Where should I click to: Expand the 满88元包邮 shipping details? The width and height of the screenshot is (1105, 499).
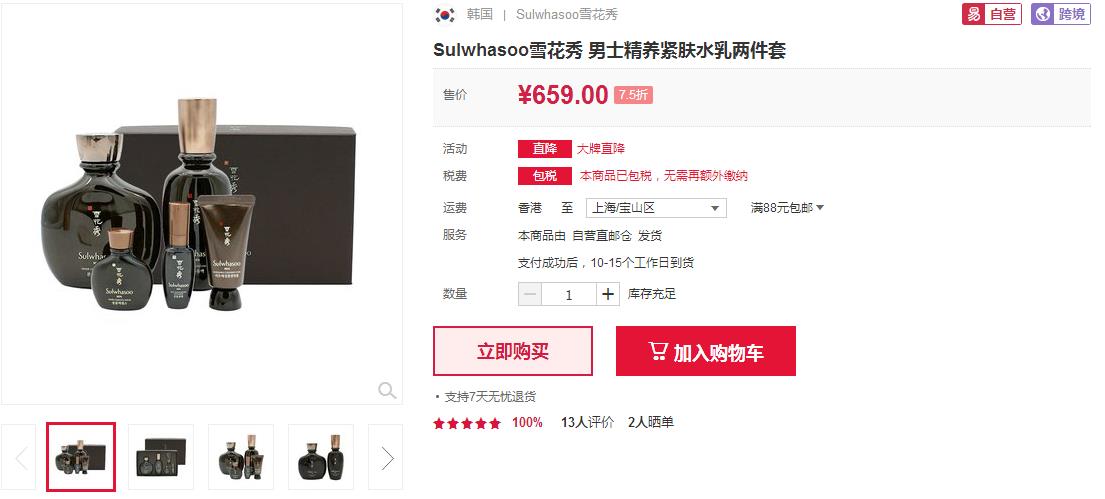click(787, 208)
